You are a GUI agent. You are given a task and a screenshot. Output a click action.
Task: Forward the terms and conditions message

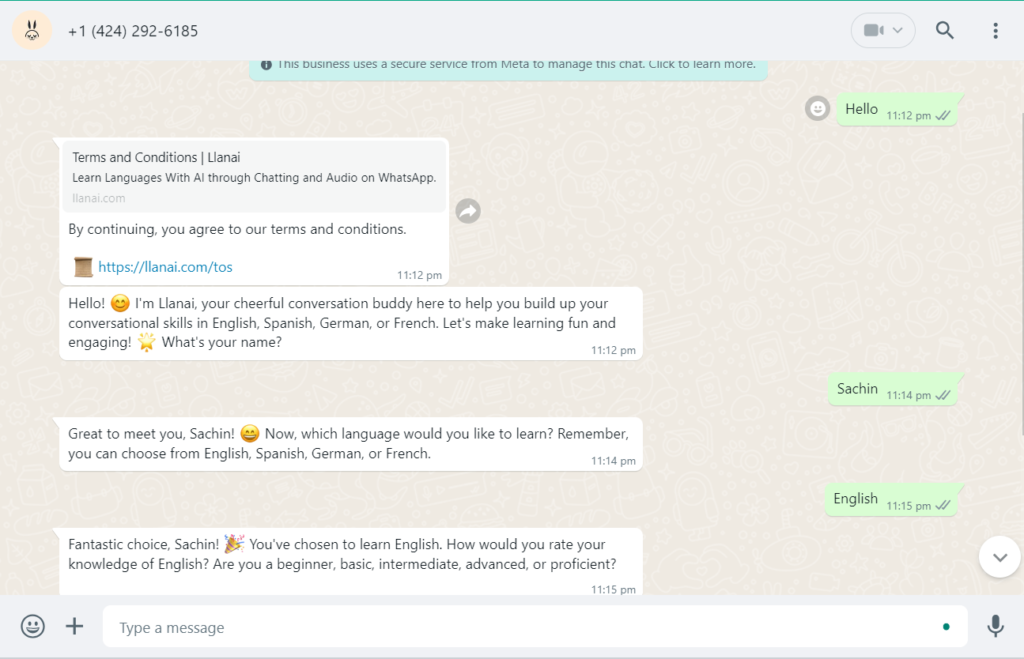click(x=468, y=211)
